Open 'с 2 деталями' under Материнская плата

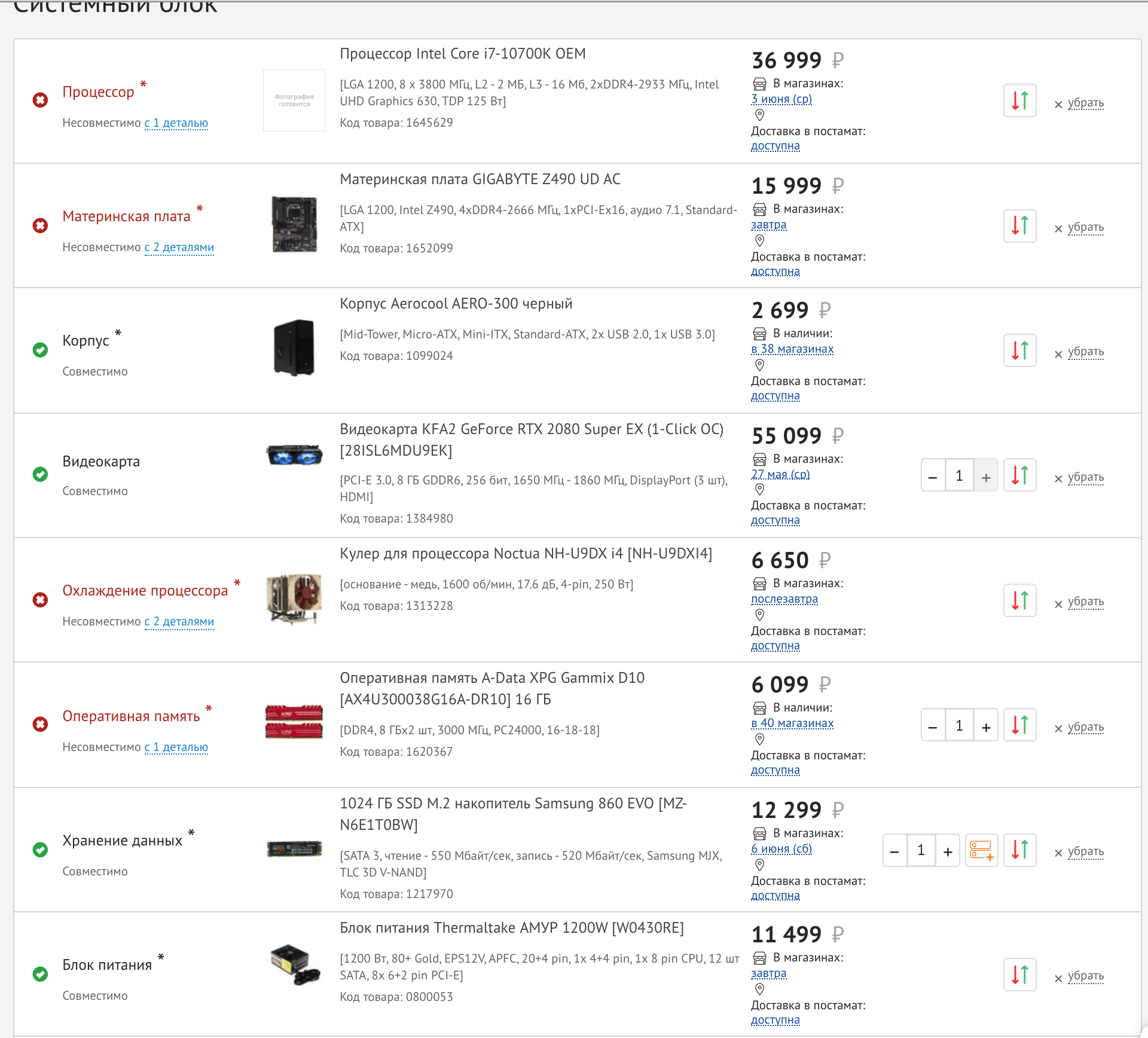tap(179, 248)
